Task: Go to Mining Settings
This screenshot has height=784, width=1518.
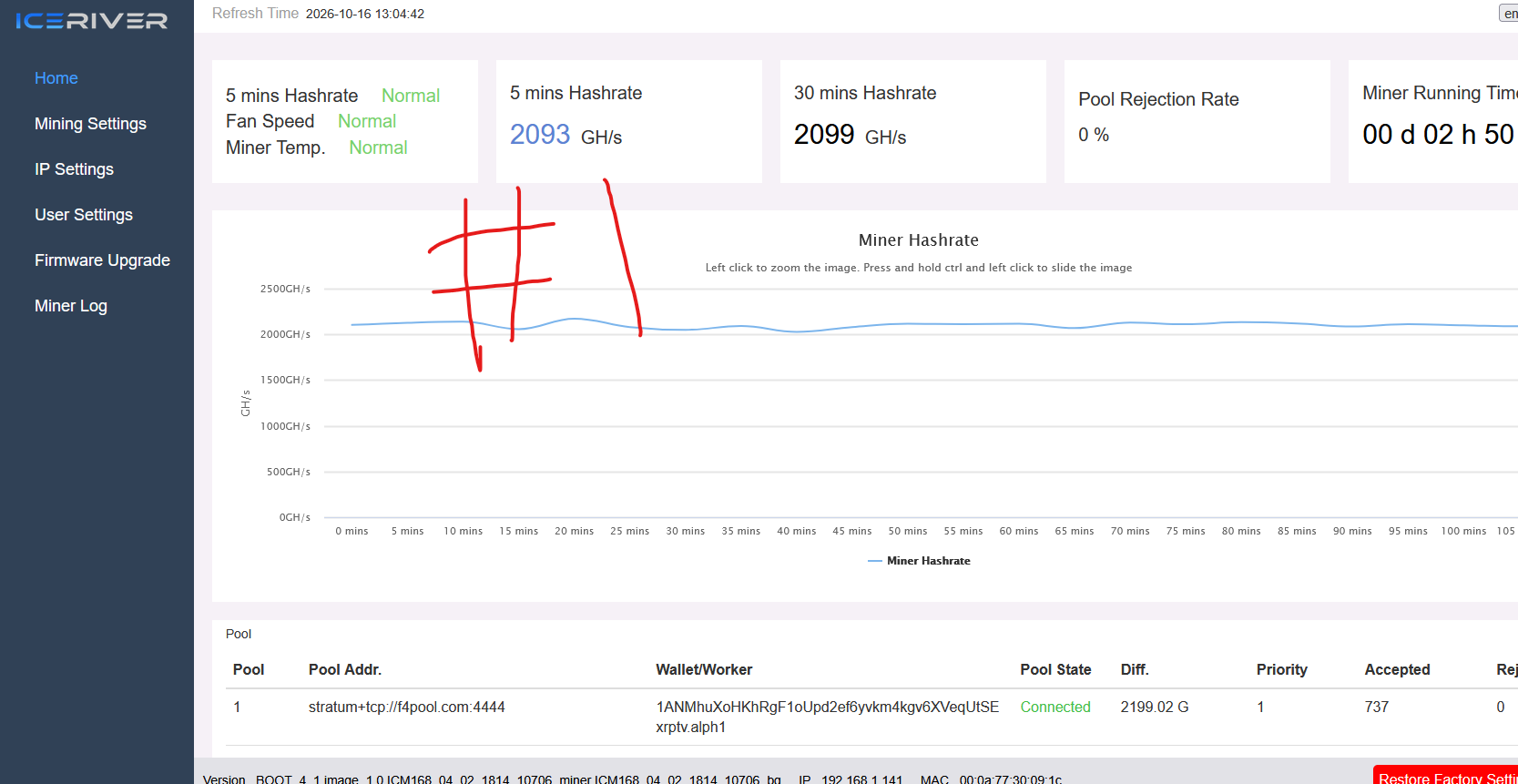Action: (90, 124)
